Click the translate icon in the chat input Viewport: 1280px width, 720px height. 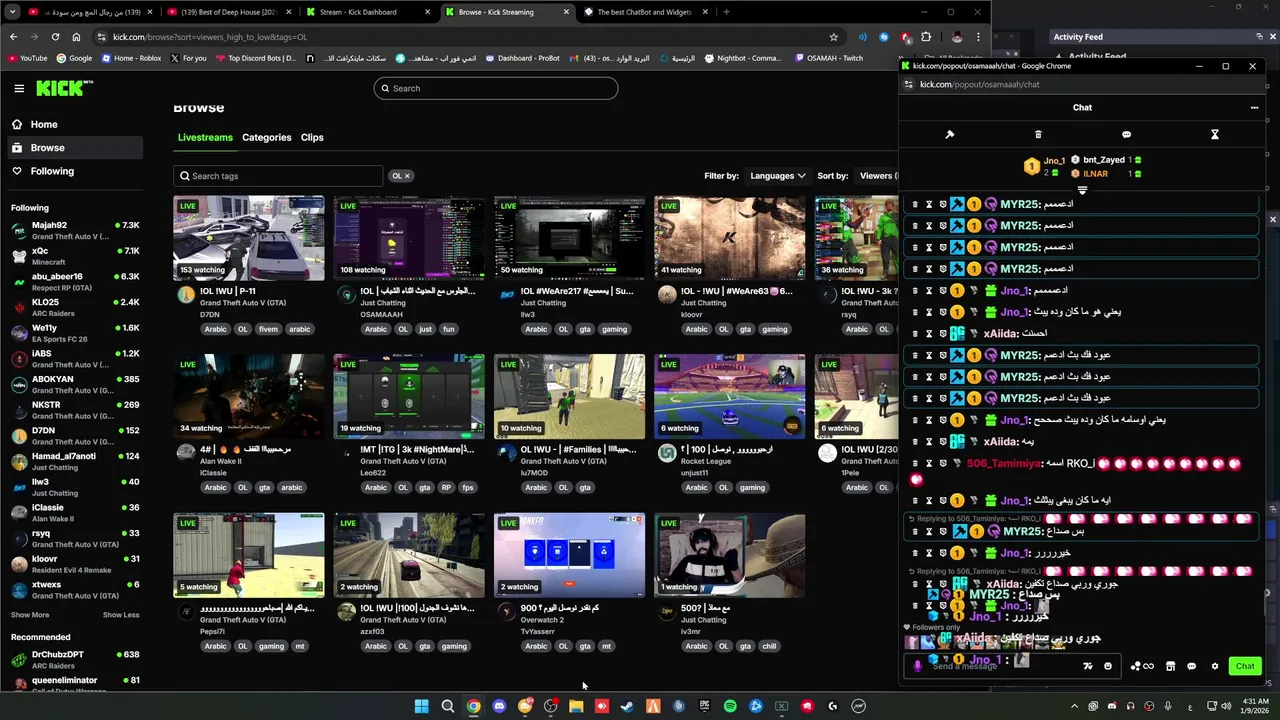coord(1088,666)
